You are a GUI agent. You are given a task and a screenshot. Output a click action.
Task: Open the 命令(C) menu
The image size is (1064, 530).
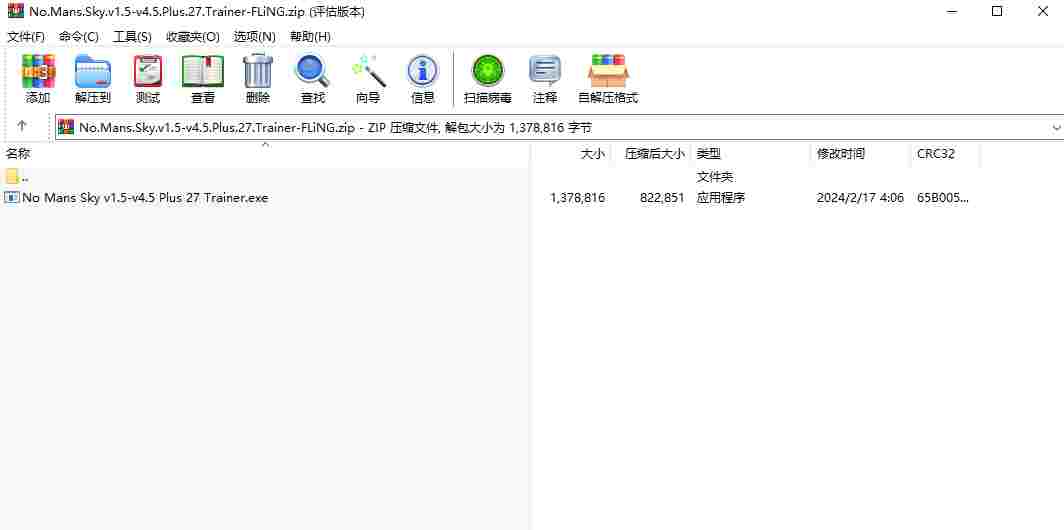coord(79,37)
